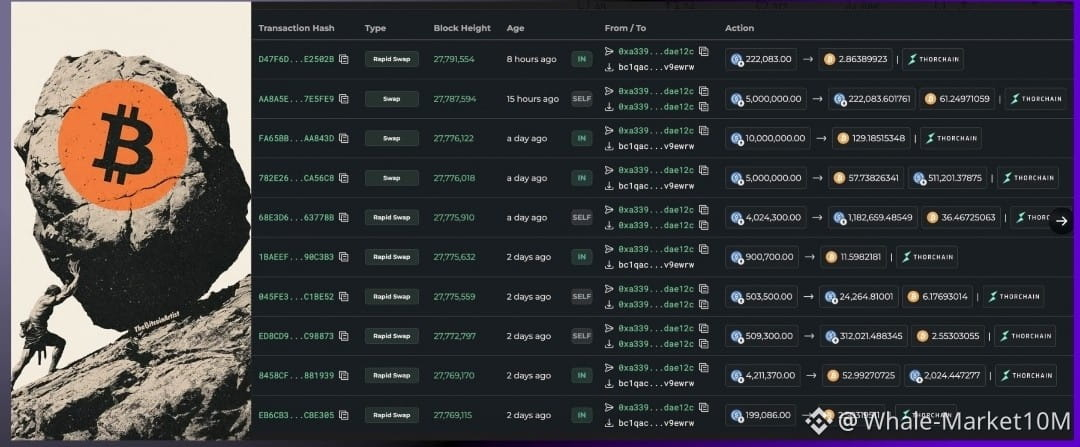Sort by Age column header
Screen dimensions: 1080x447
click(516, 28)
